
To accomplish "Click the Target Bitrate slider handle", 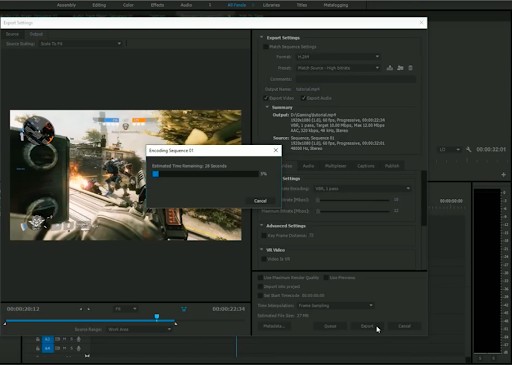I will 318,200.
